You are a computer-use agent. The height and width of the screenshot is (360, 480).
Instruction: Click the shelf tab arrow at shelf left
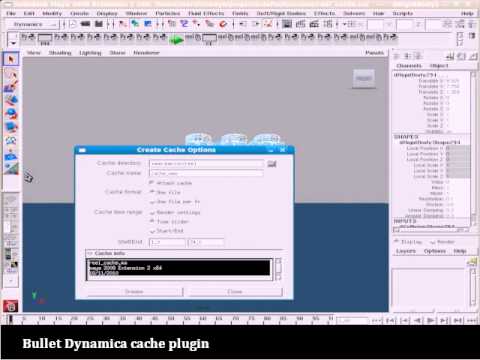[x=13, y=43]
